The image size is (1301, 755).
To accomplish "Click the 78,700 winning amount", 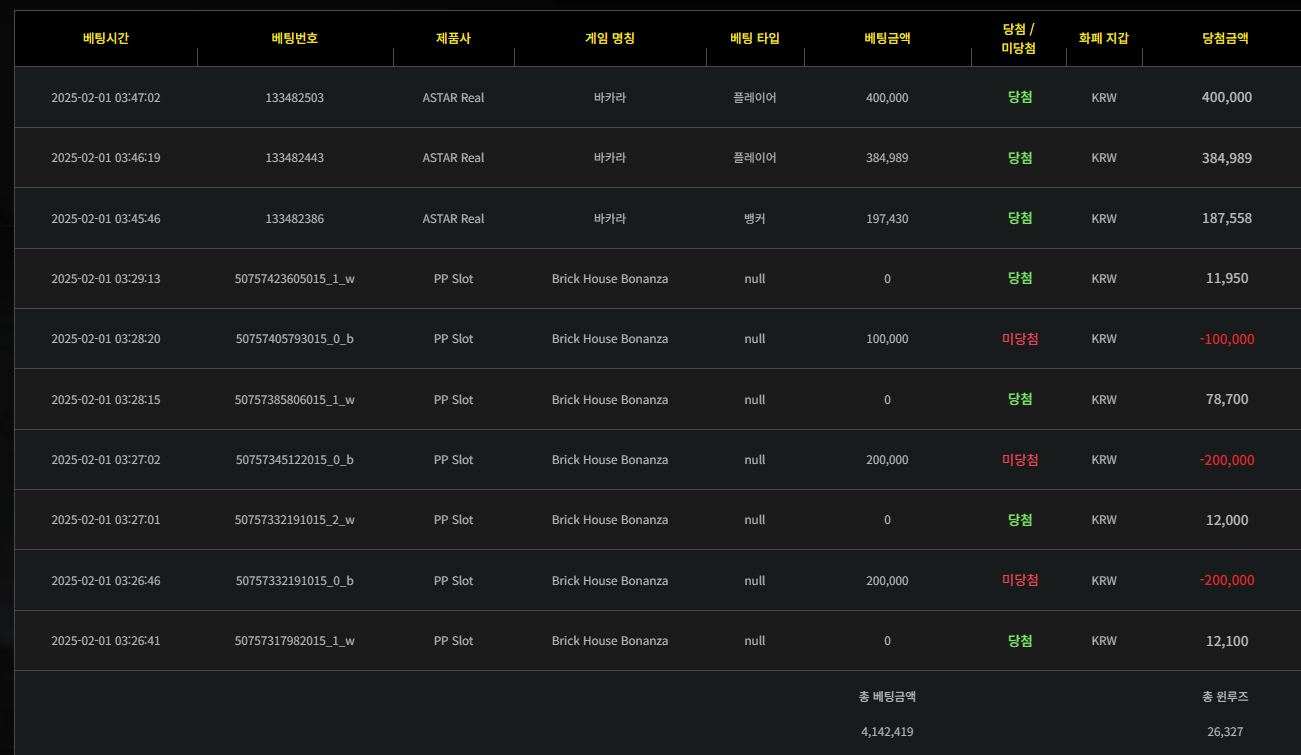I will click(x=1227, y=399).
